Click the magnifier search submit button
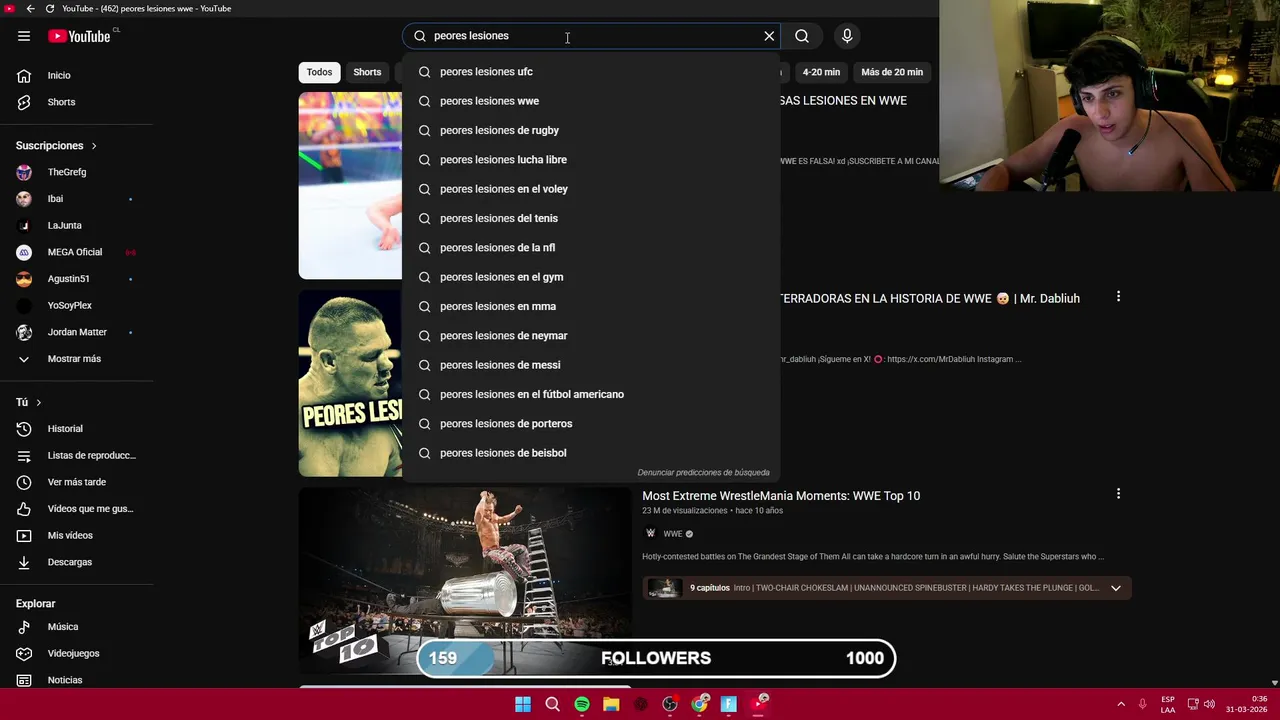Screen dimensions: 1280x720 click(802, 36)
